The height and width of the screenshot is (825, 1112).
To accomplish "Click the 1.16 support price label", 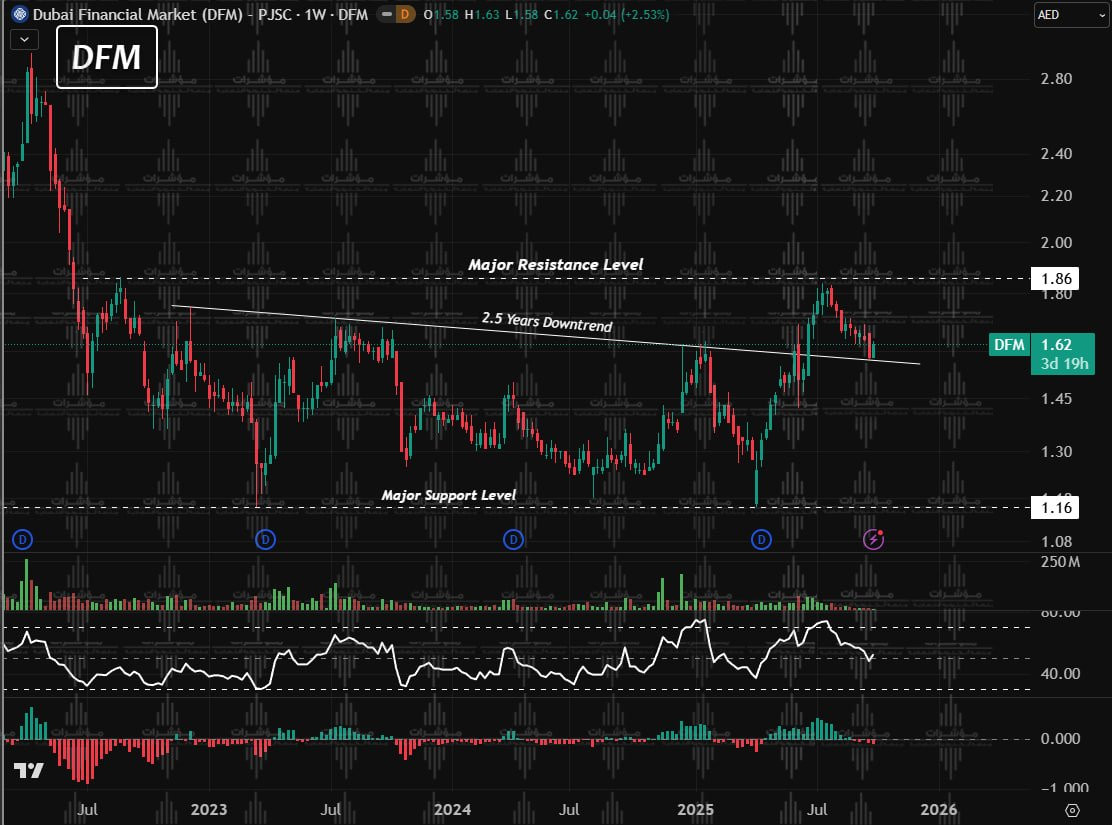I will [1055, 507].
